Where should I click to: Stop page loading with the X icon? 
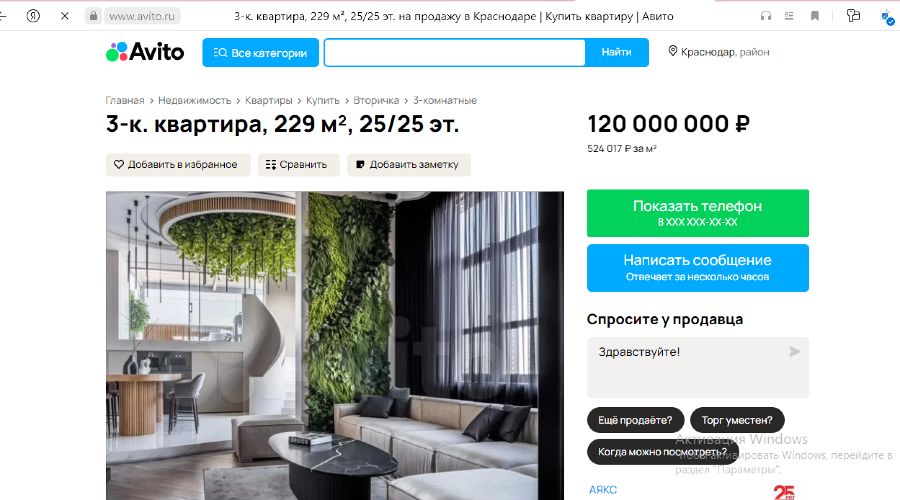tap(65, 16)
